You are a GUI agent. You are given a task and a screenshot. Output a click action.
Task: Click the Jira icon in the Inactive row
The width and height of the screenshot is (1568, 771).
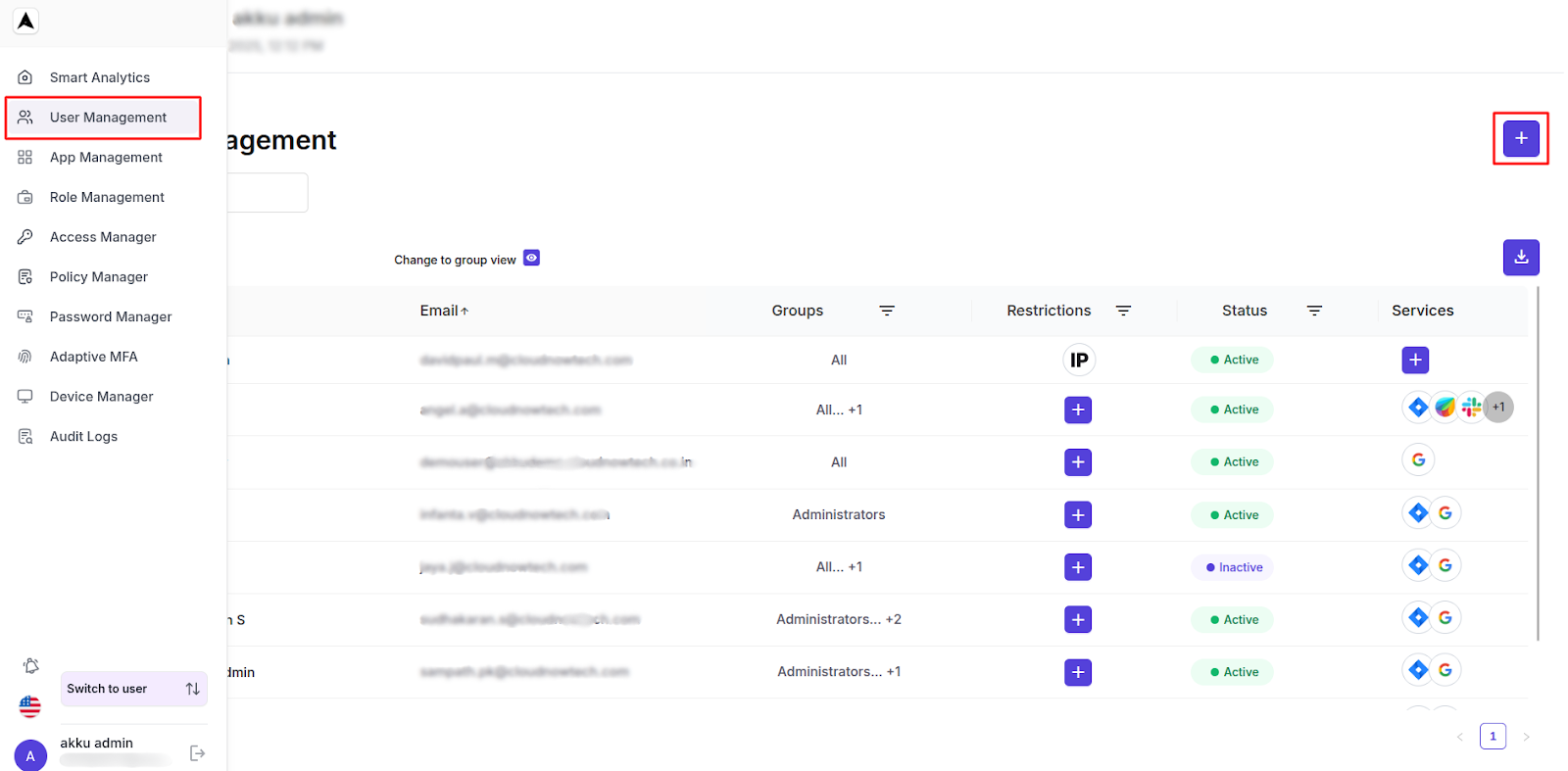coord(1418,565)
